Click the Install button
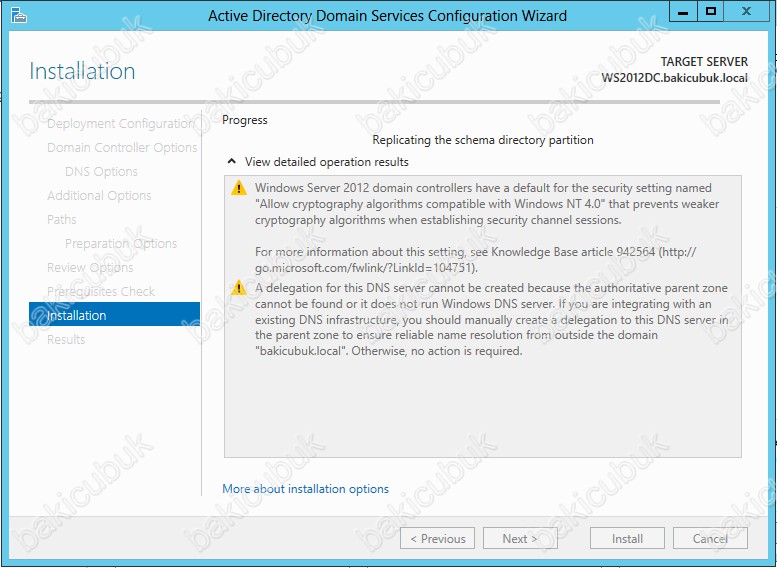 [x=627, y=538]
